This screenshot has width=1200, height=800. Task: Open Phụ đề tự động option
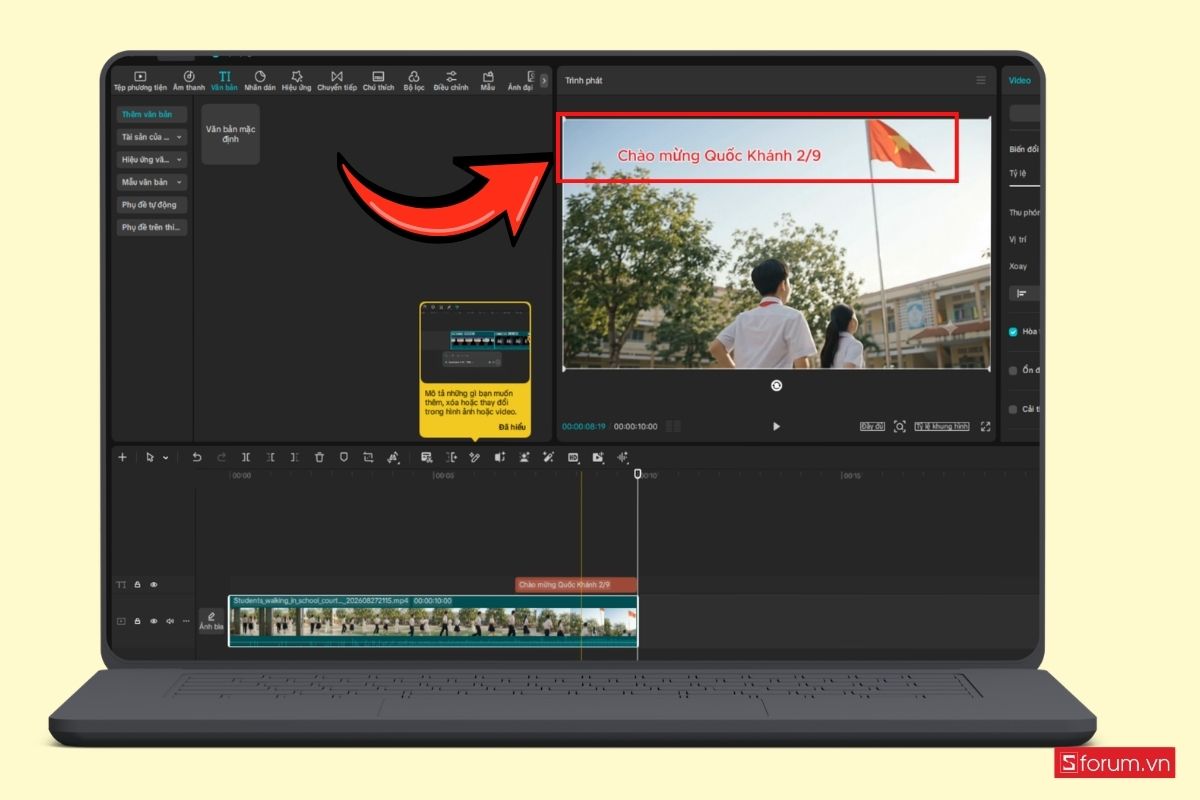click(151, 205)
